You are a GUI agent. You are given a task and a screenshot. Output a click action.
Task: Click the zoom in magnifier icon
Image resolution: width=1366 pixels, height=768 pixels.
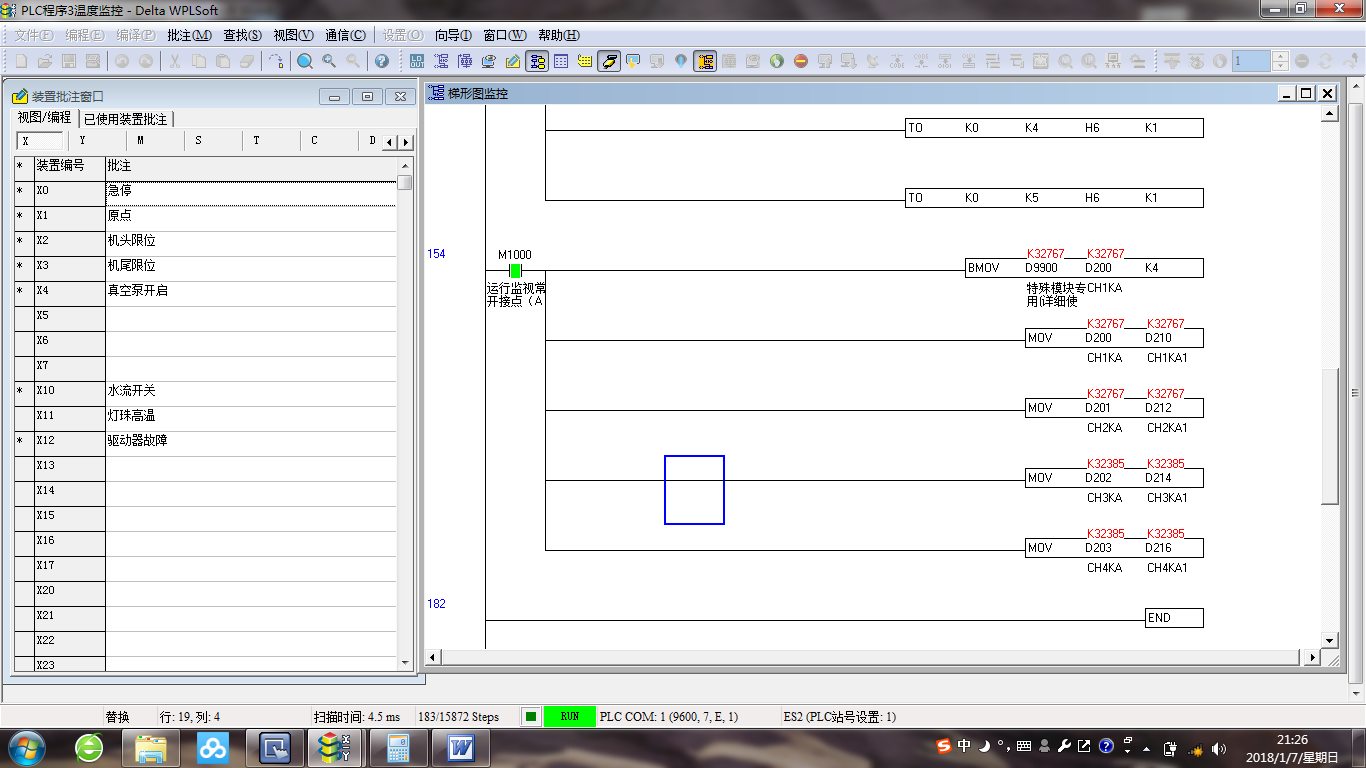[x=329, y=61]
